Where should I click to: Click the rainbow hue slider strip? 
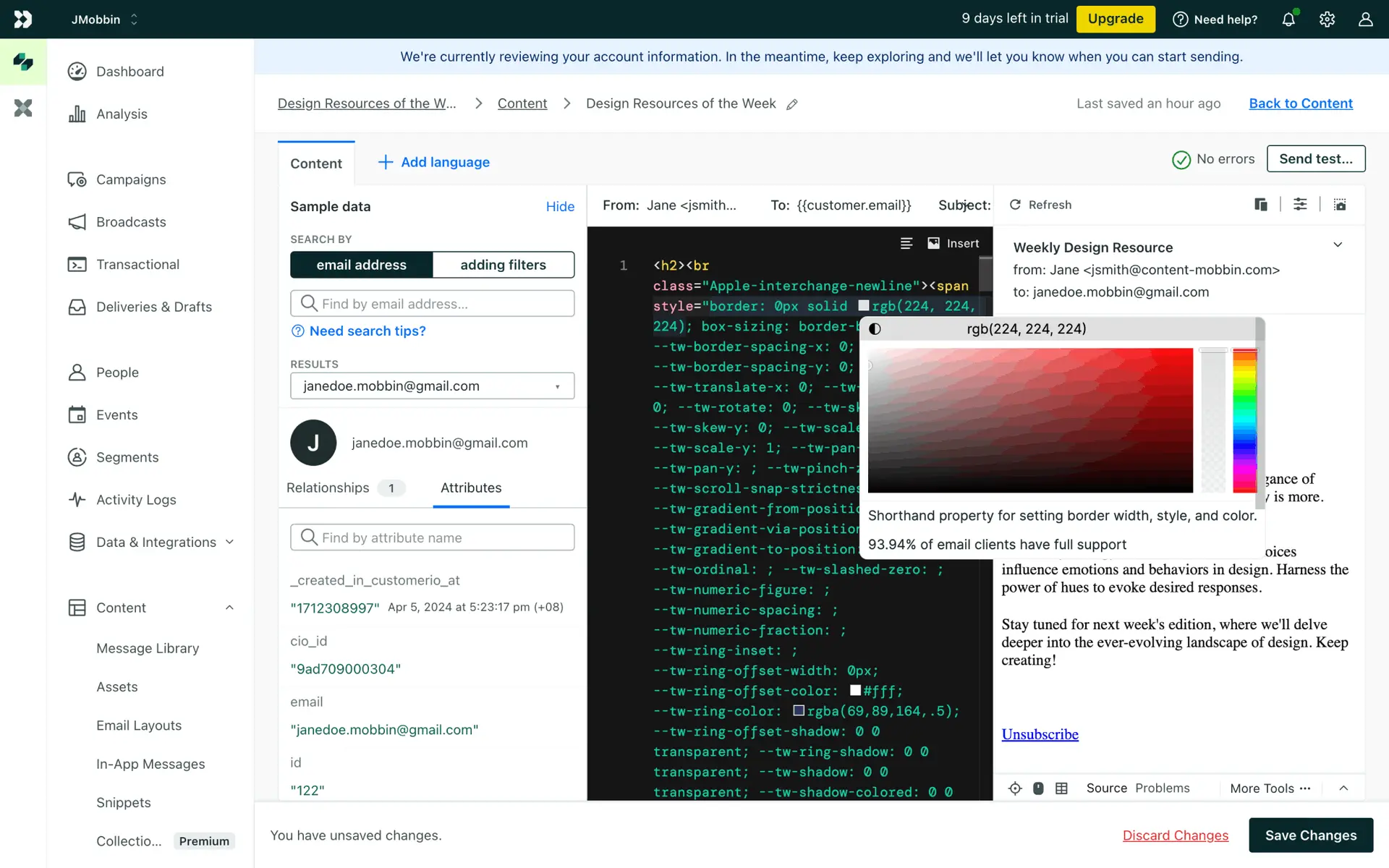(1244, 421)
